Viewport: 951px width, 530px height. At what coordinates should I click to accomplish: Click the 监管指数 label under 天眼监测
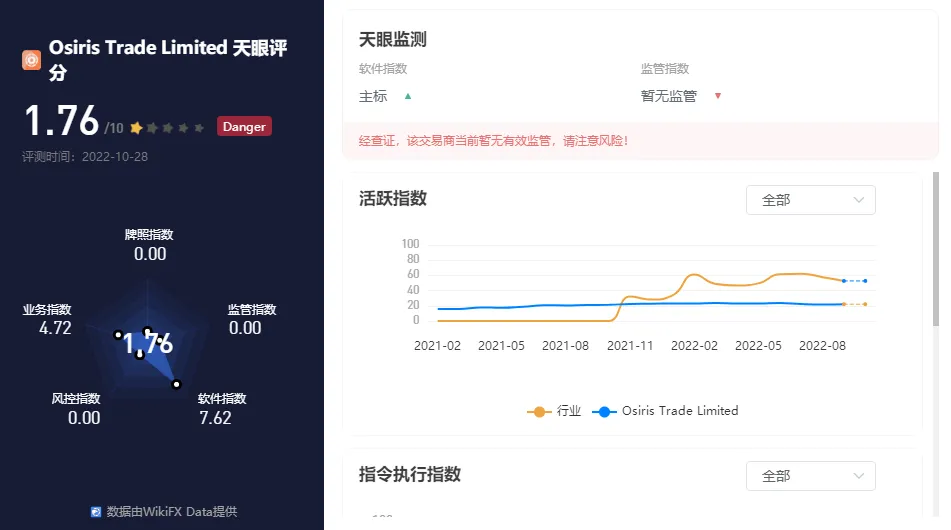pos(665,69)
